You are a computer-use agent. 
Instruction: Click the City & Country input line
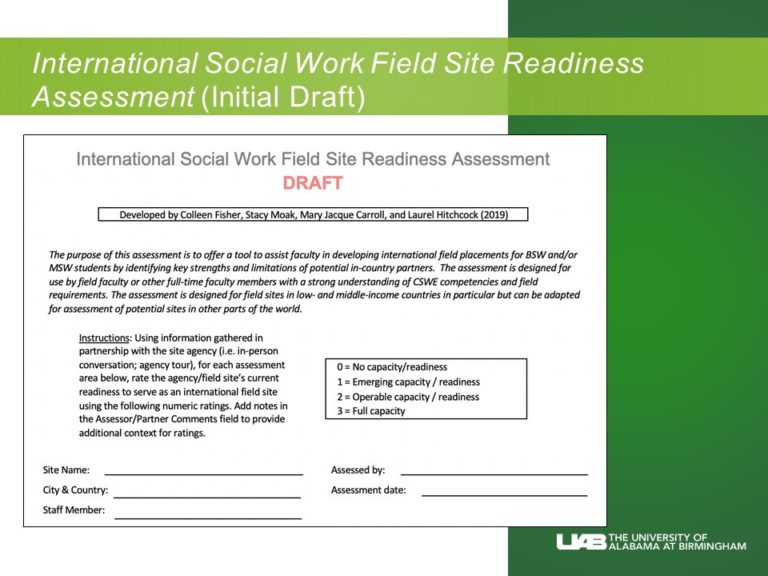[206, 493]
